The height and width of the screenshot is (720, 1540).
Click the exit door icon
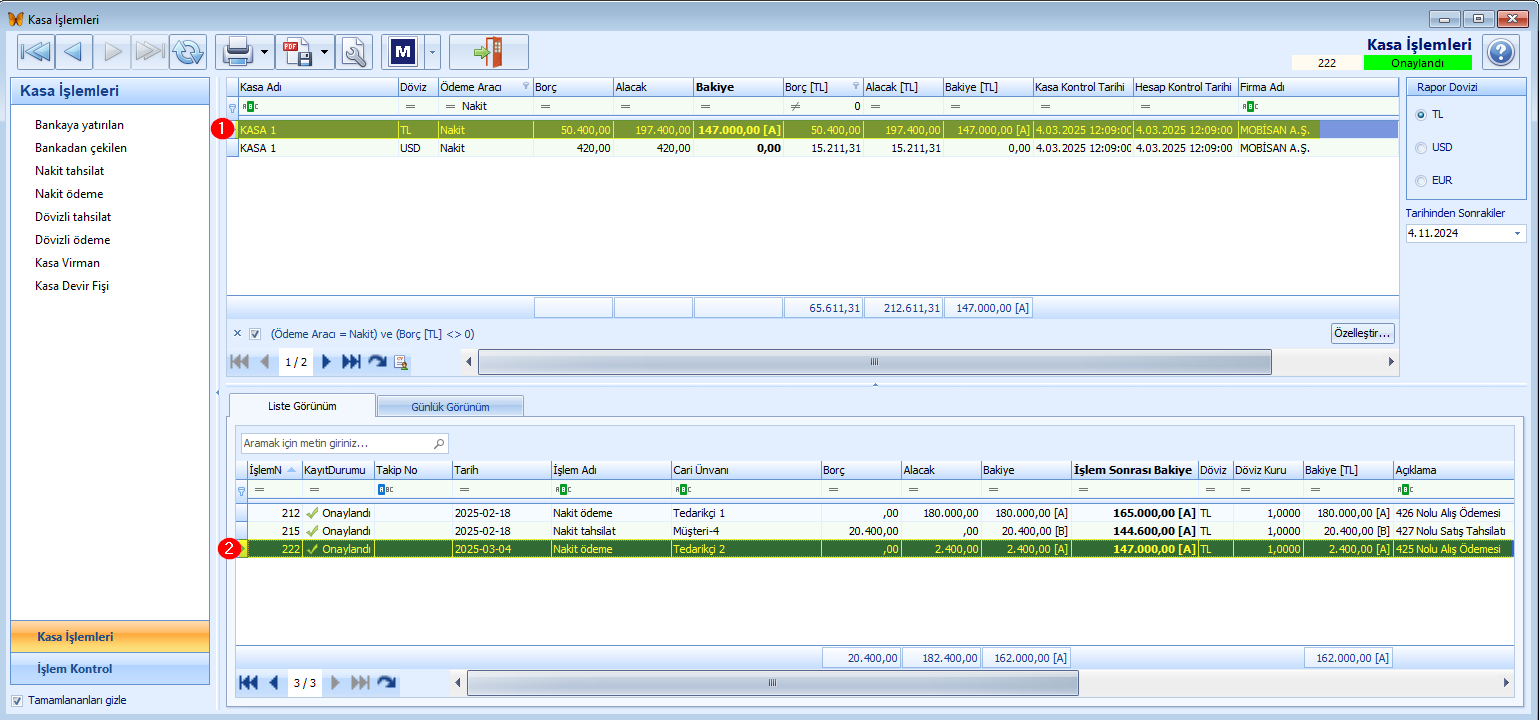[x=488, y=52]
